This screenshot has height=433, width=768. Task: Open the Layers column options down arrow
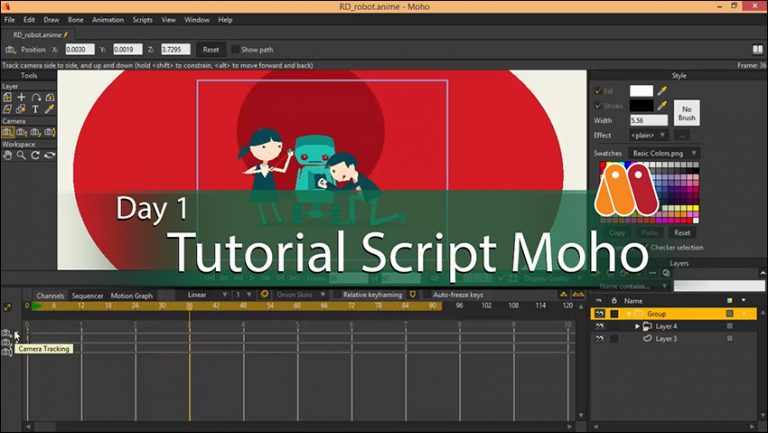[x=744, y=300]
